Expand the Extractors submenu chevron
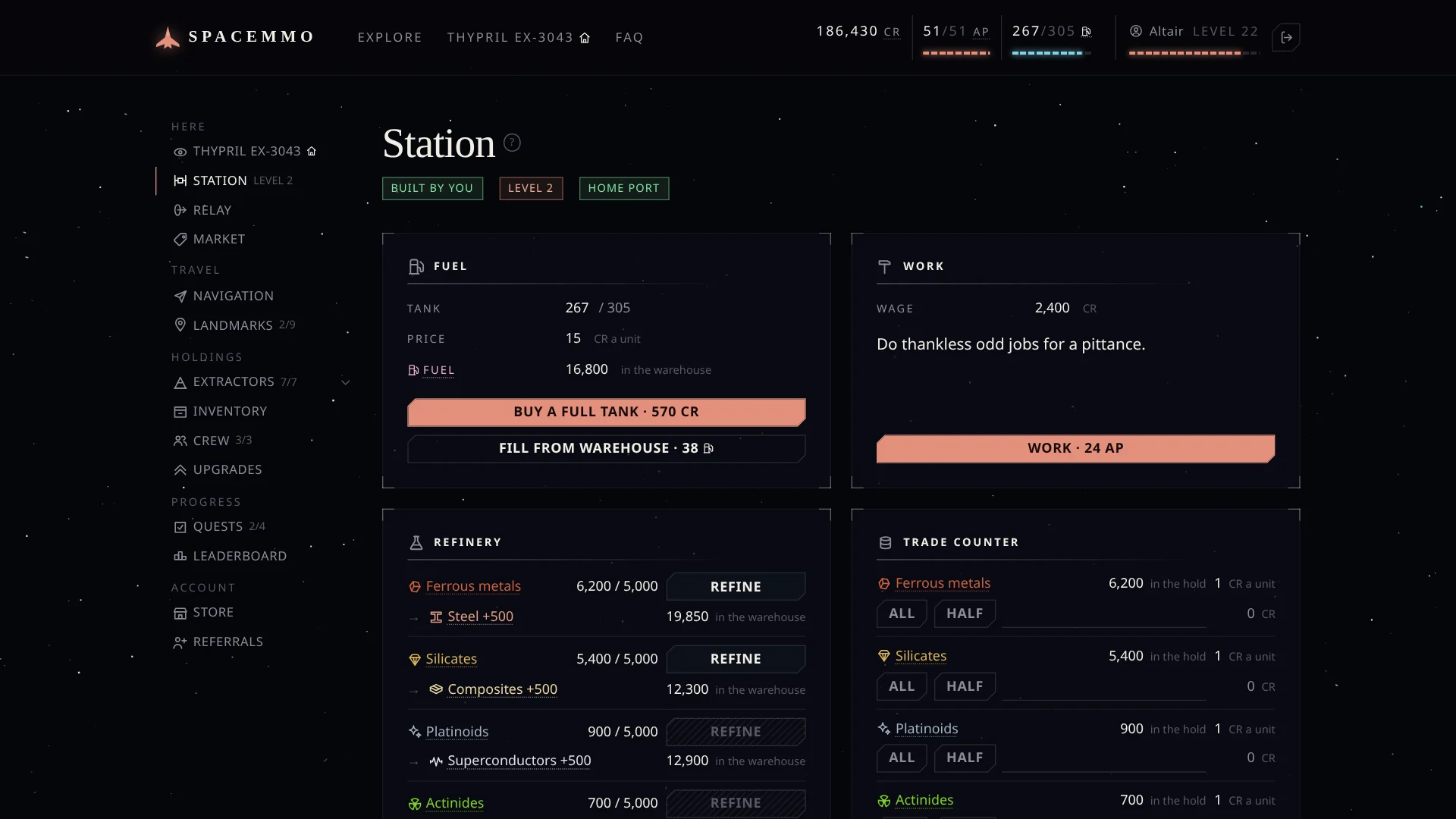The width and height of the screenshot is (1456, 819). pyautogui.click(x=346, y=382)
